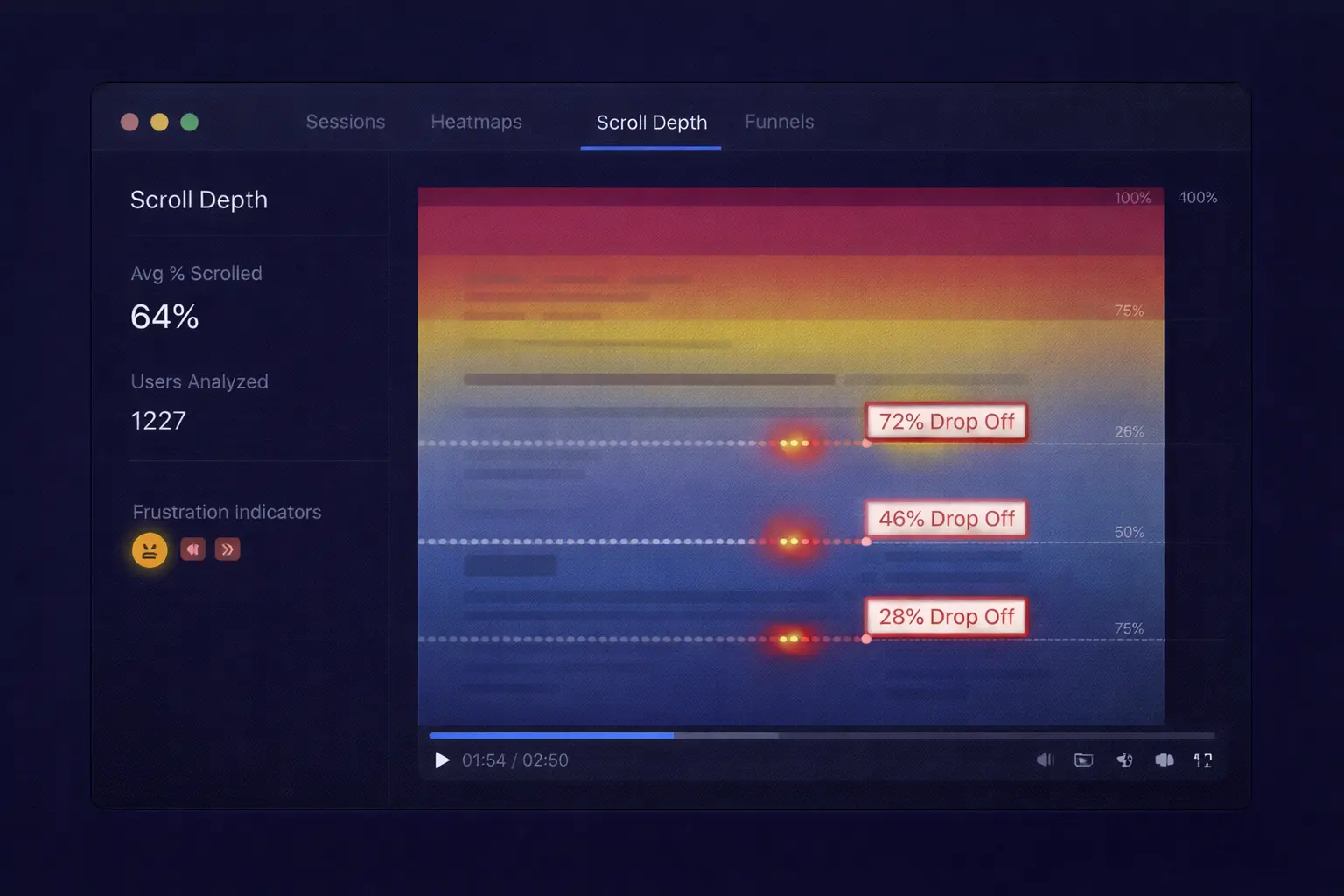Viewport: 1344px width, 896px height.
Task: Play the scroll depth recording
Action: coord(442,760)
